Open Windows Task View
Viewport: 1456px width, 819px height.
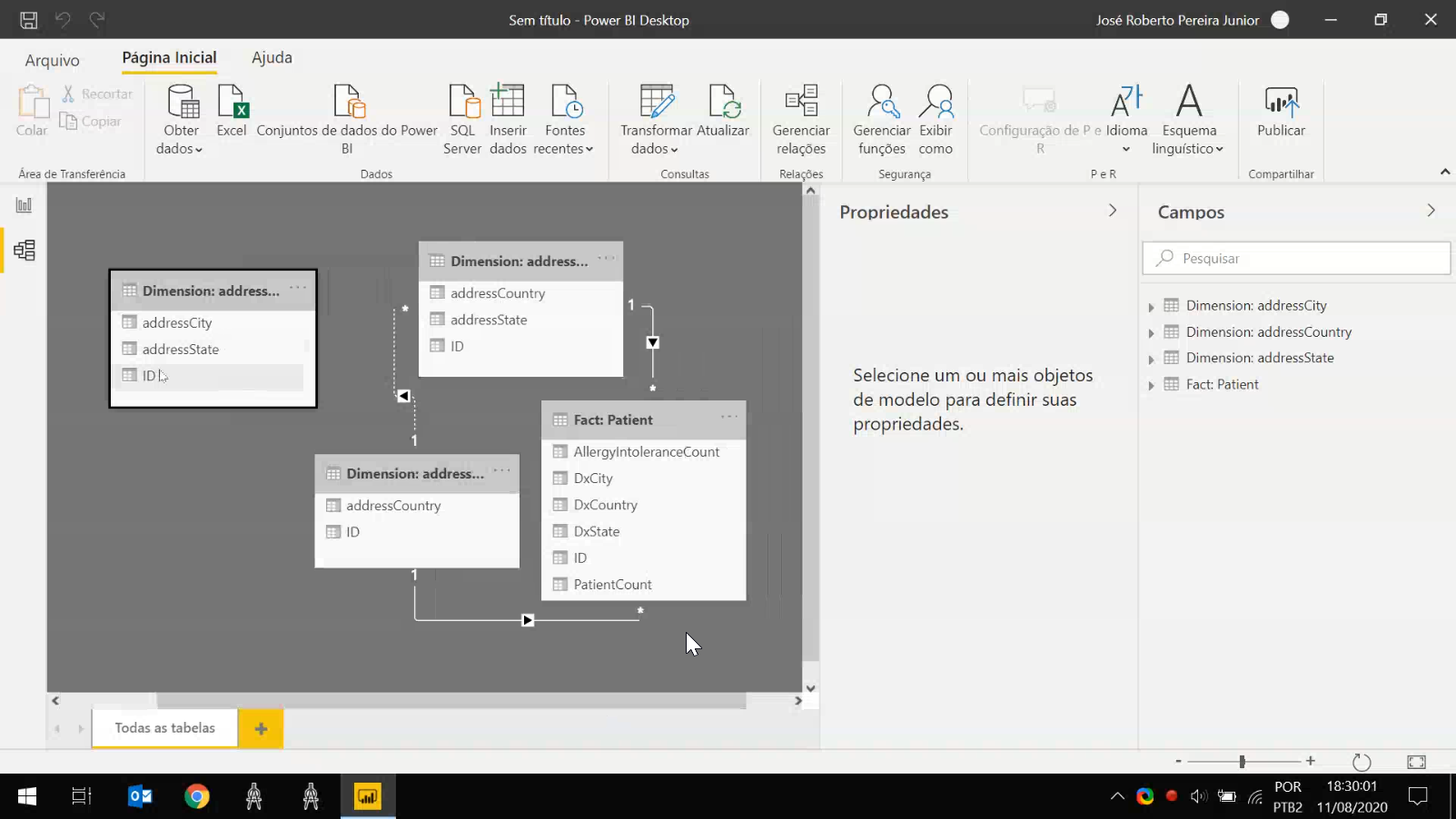coord(82,796)
